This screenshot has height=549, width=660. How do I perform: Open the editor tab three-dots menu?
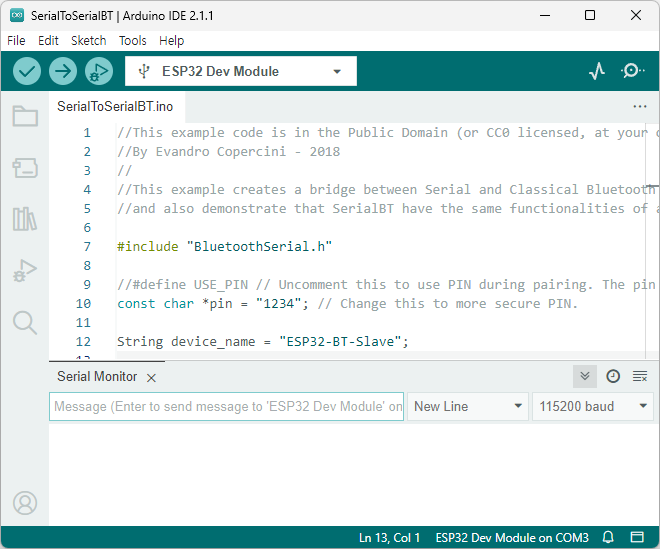640,107
